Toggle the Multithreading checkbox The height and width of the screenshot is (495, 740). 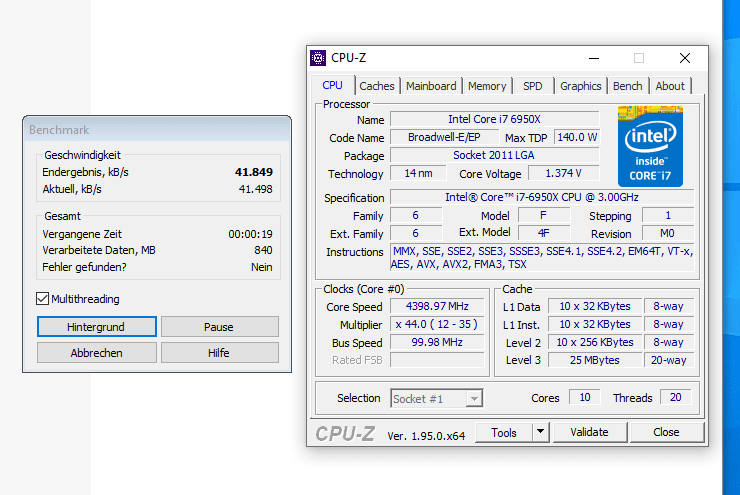point(42,299)
